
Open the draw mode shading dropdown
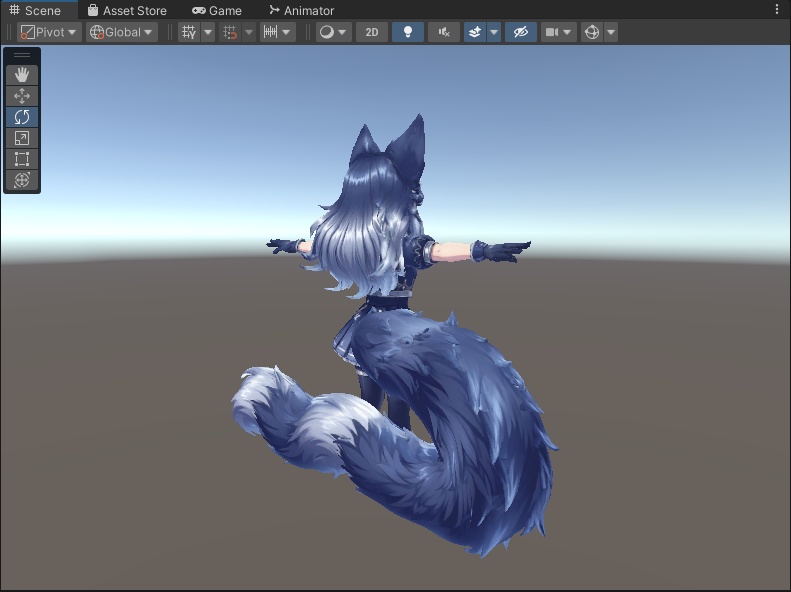pos(333,32)
